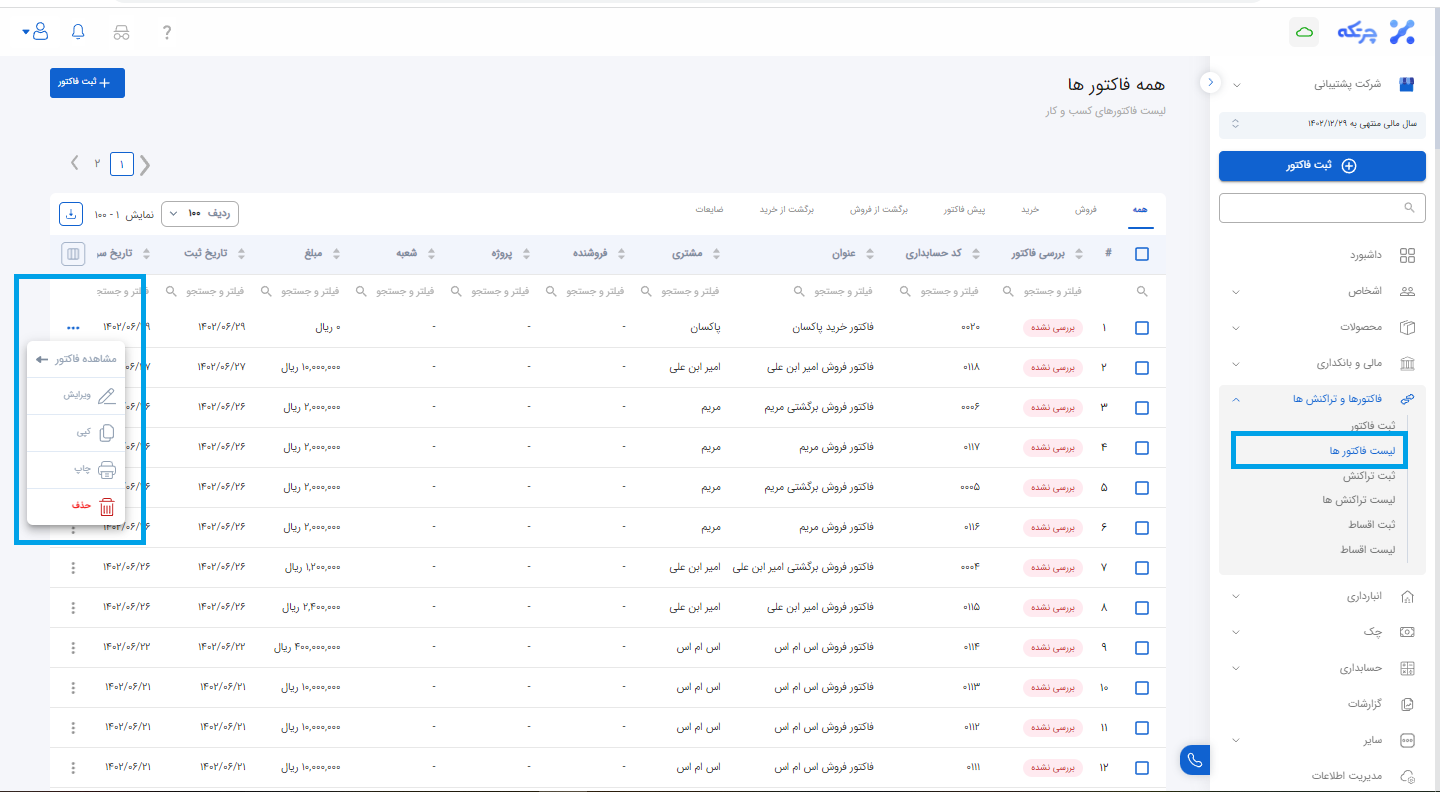The image size is (1440, 792).
Task: Click the top-left 'ثبت فاکتور' button
Action: pos(87,82)
